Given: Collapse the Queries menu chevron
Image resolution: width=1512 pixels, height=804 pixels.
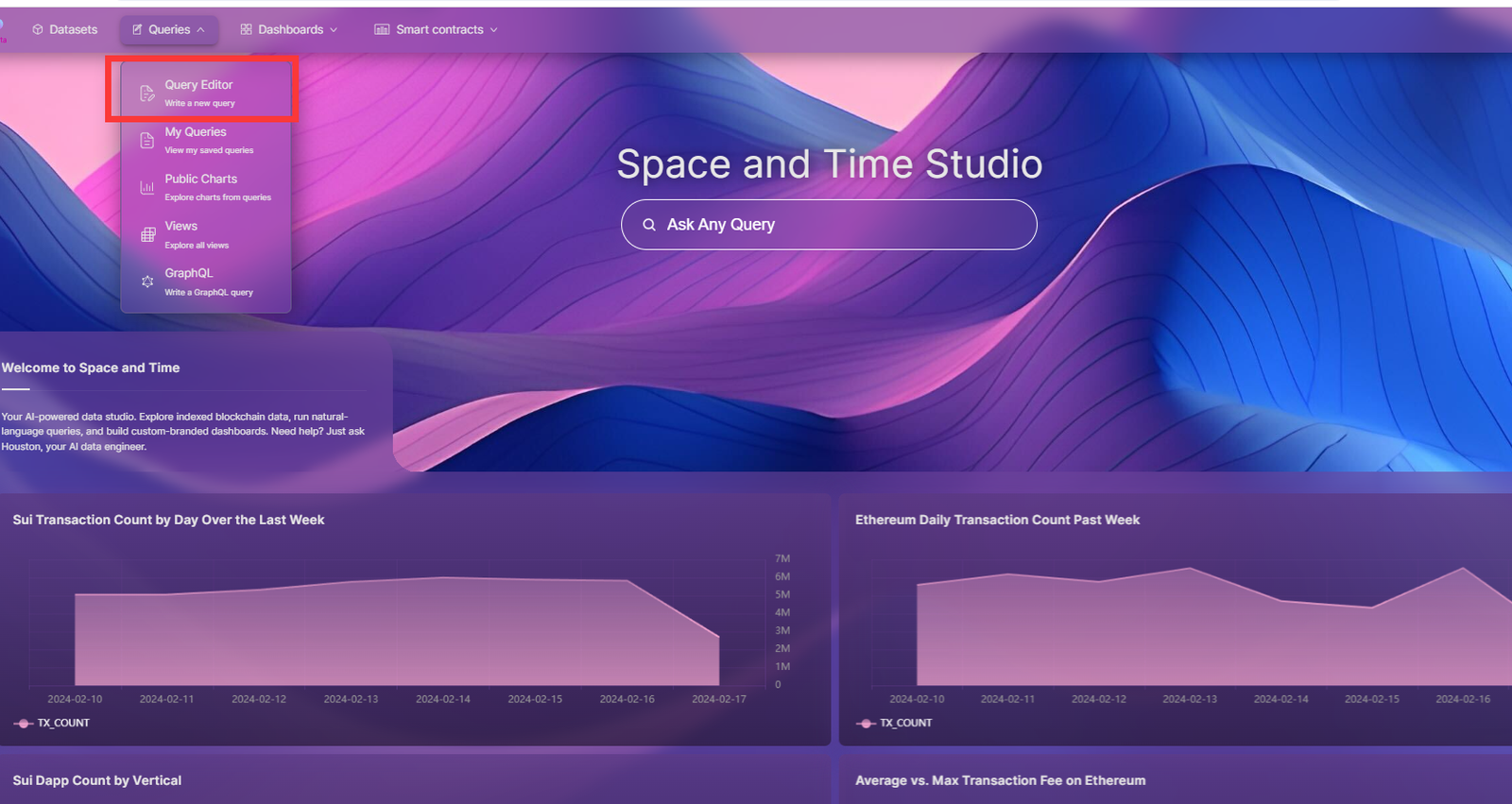Looking at the screenshot, I should [x=200, y=29].
